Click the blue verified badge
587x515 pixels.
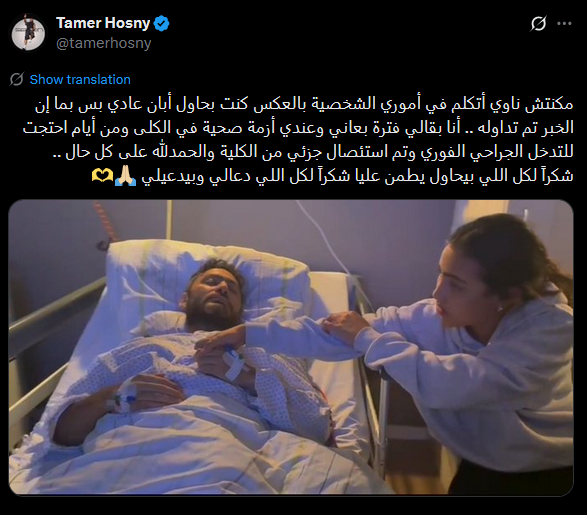[162, 24]
